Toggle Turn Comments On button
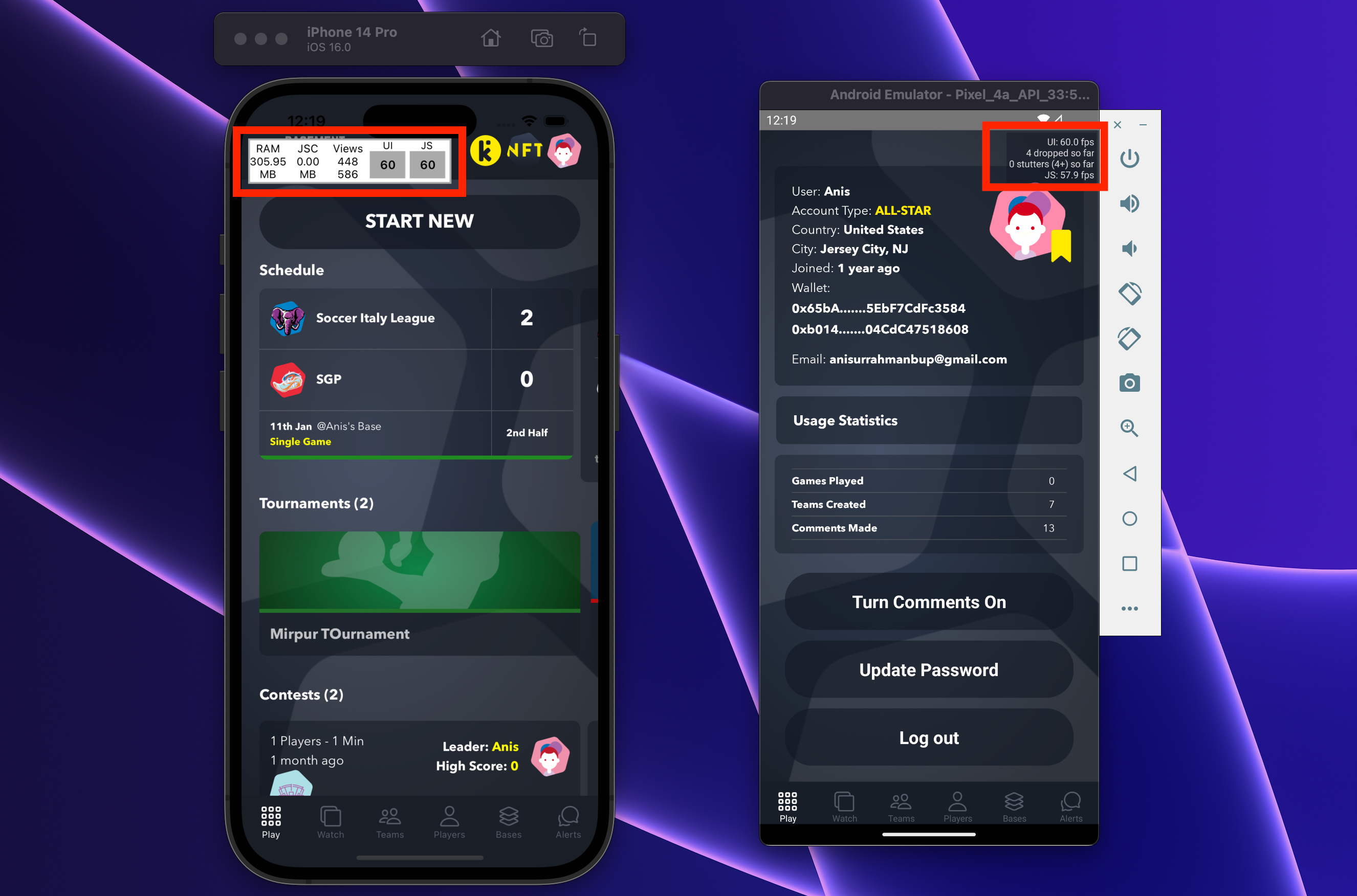1357x896 pixels. click(x=927, y=602)
